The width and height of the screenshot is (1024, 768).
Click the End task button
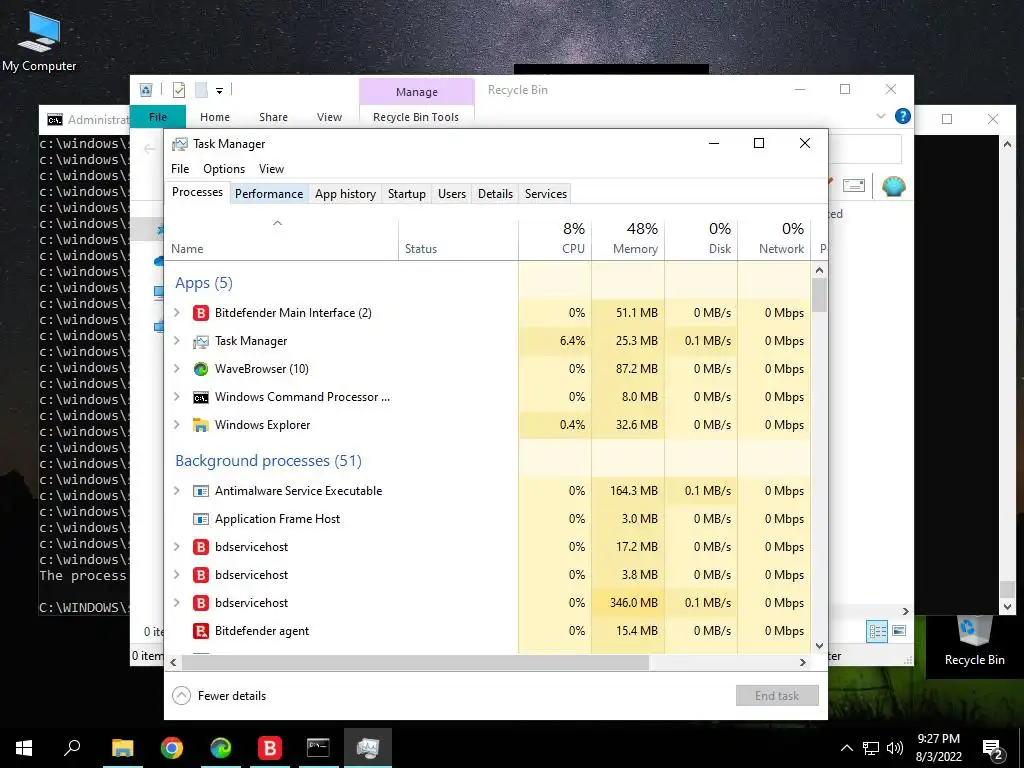[x=777, y=696]
